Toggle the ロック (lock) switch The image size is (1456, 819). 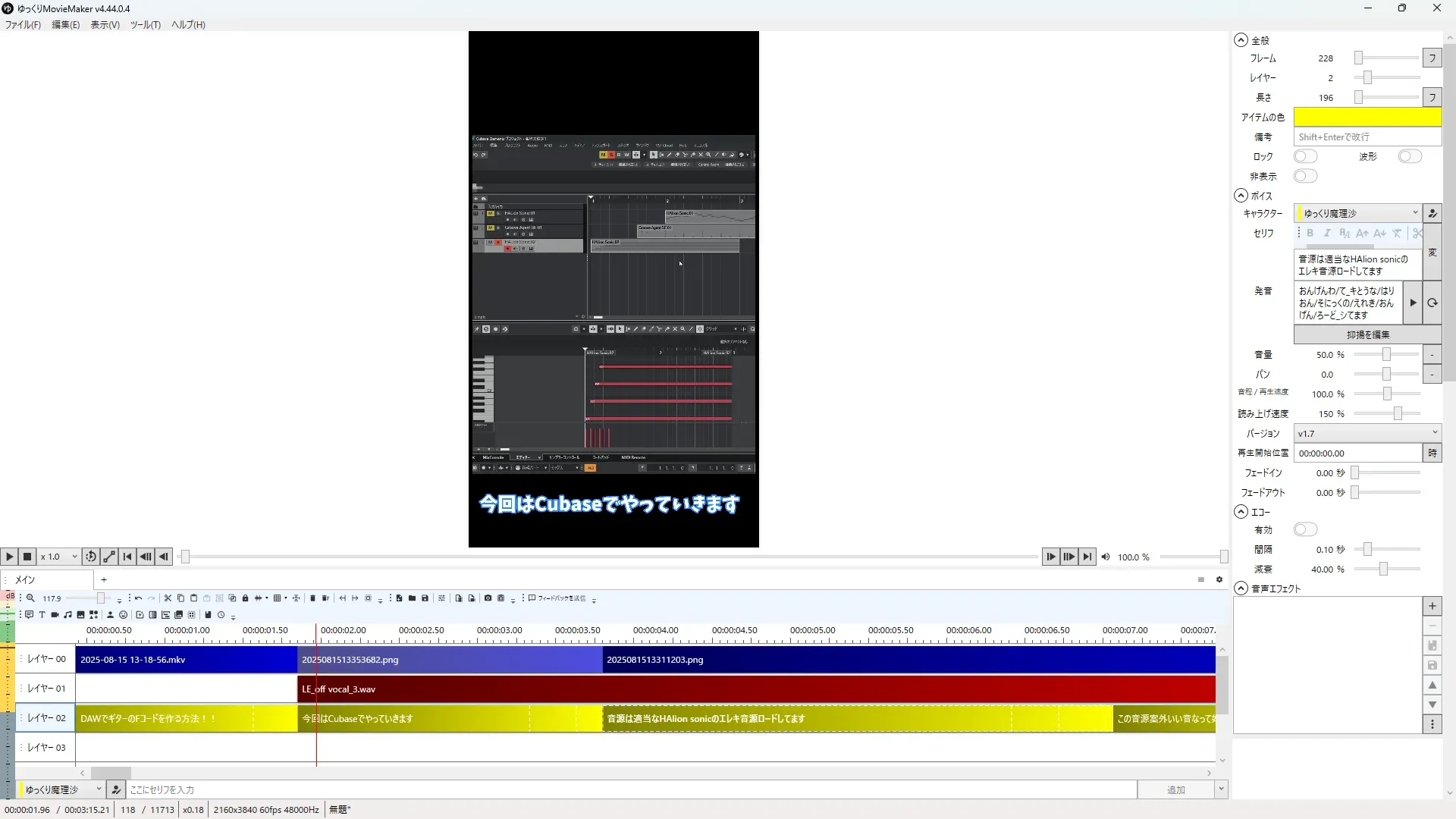point(1305,156)
